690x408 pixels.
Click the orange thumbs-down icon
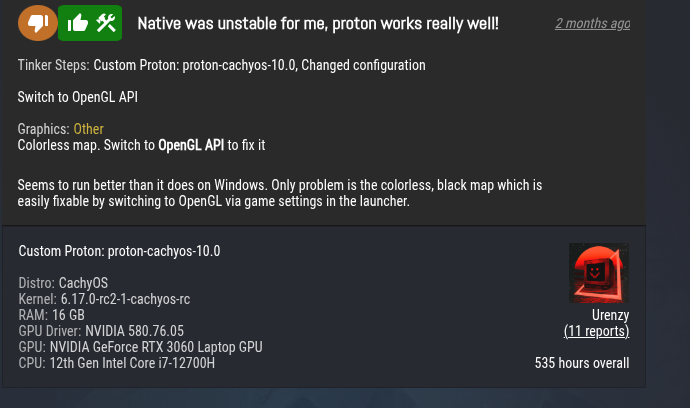(37, 22)
